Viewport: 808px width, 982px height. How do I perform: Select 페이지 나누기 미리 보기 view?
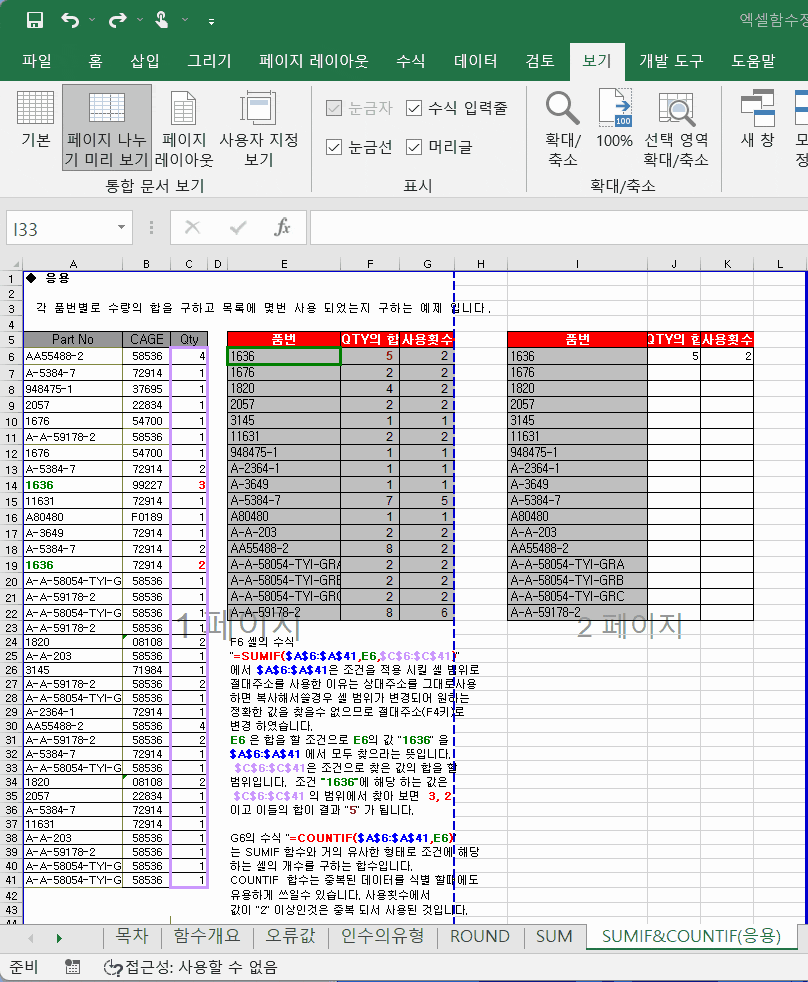[x=107, y=128]
